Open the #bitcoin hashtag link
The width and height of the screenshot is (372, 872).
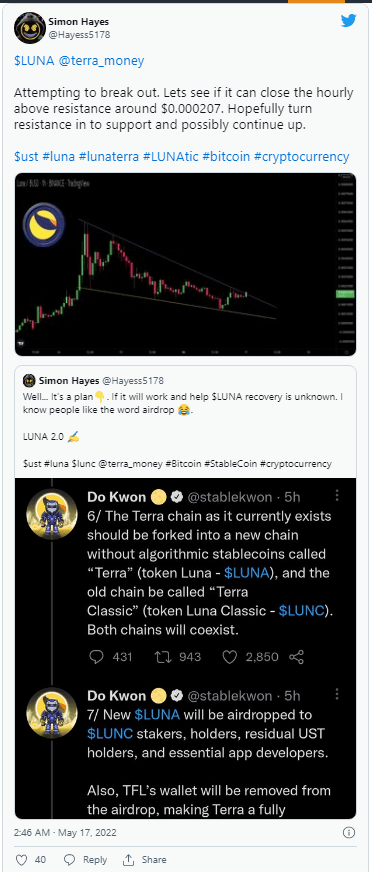[224, 156]
